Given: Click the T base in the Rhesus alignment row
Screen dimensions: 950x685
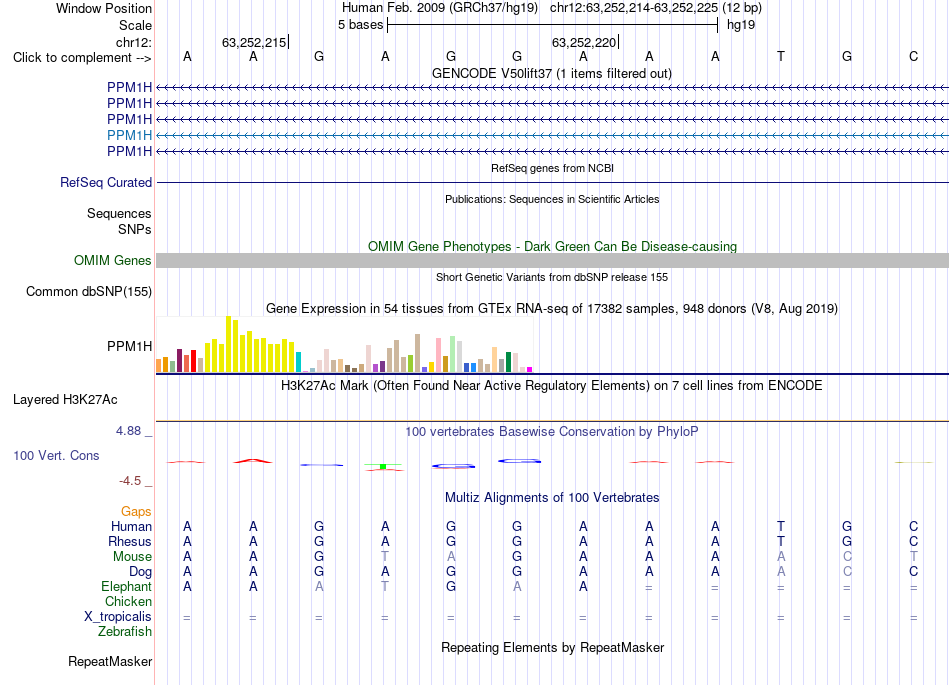Looking at the screenshot, I should click(781, 541).
